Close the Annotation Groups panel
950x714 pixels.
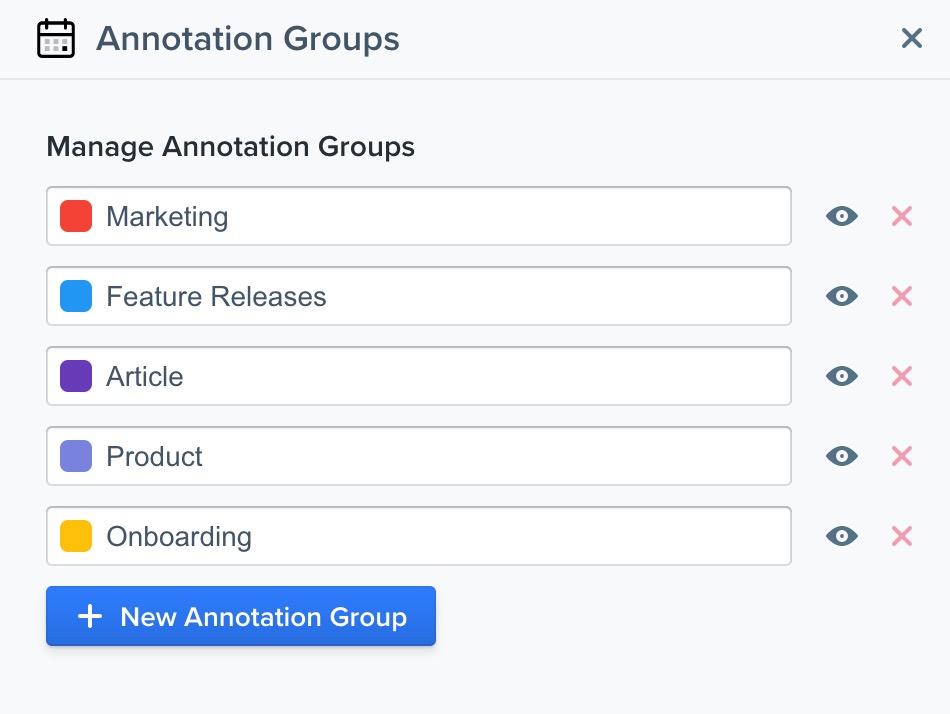point(911,39)
